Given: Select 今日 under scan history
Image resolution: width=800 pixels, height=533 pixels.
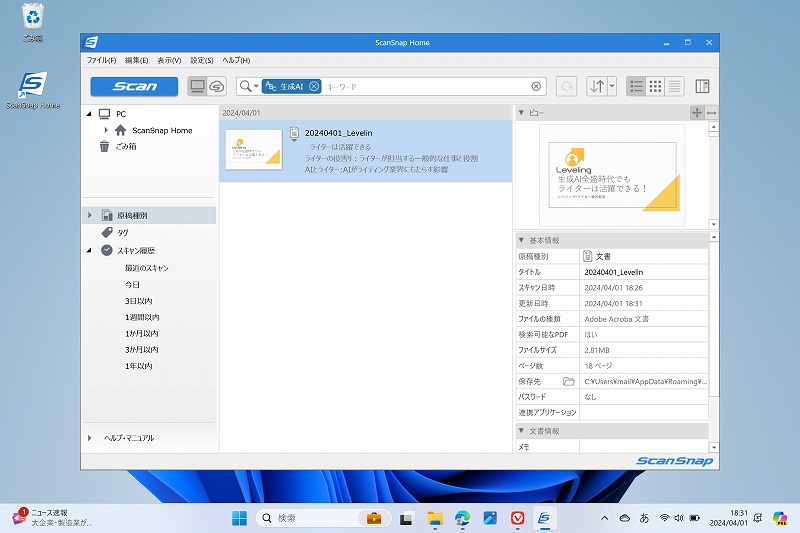Looking at the screenshot, I should pos(132,285).
